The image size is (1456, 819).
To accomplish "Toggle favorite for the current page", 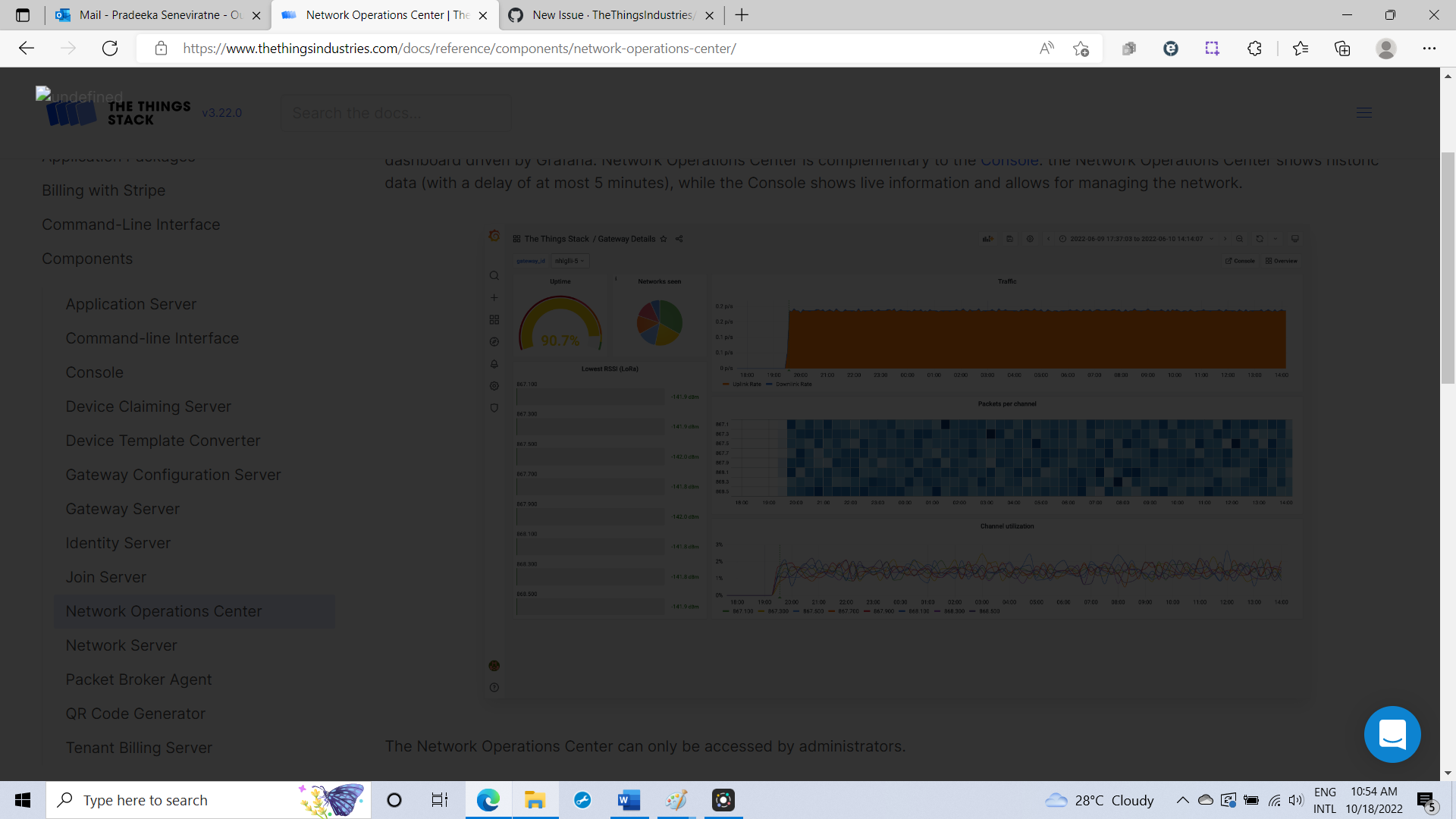I will pos(1081,48).
